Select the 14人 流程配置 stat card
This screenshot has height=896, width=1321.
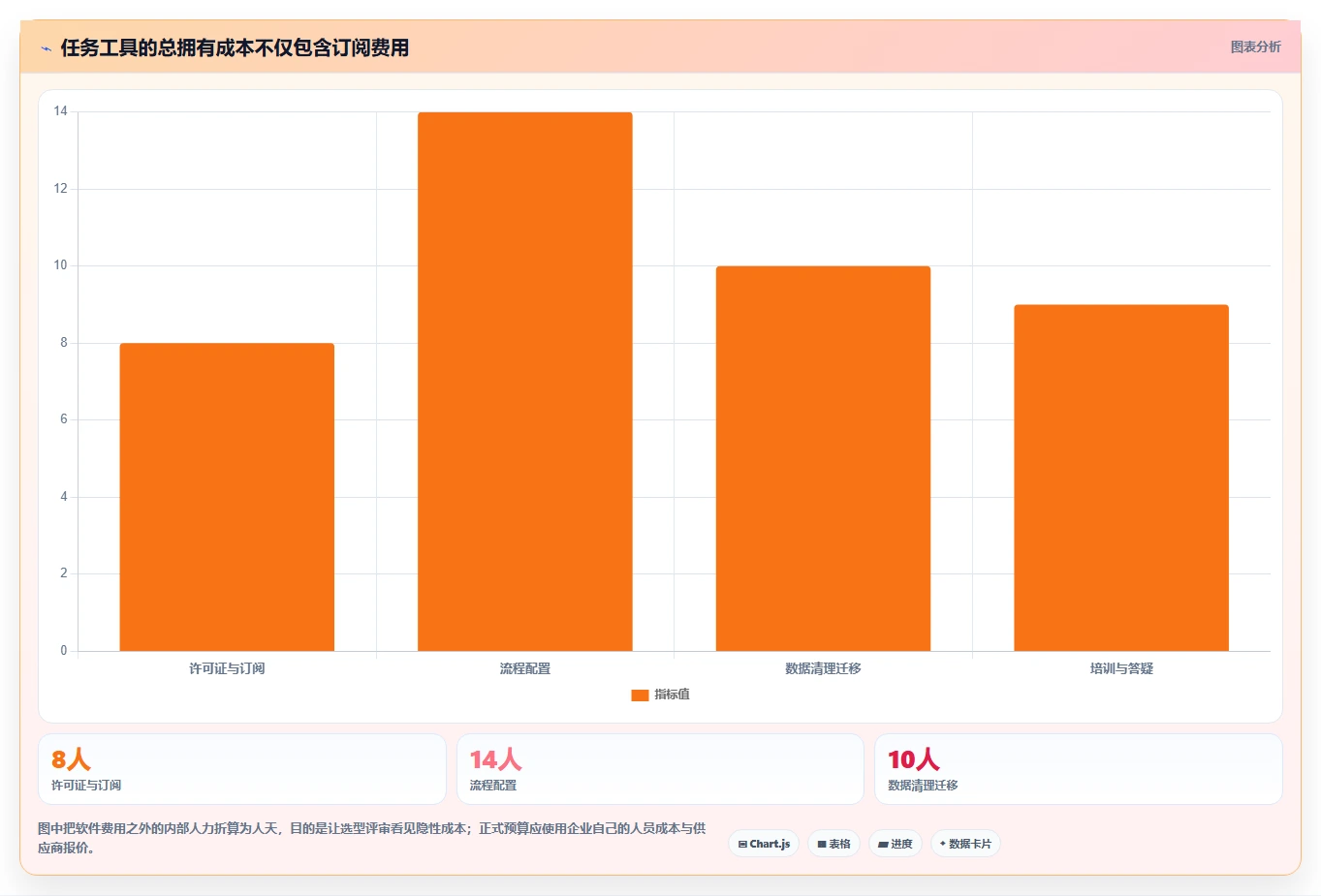pyautogui.click(x=660, y=769)
